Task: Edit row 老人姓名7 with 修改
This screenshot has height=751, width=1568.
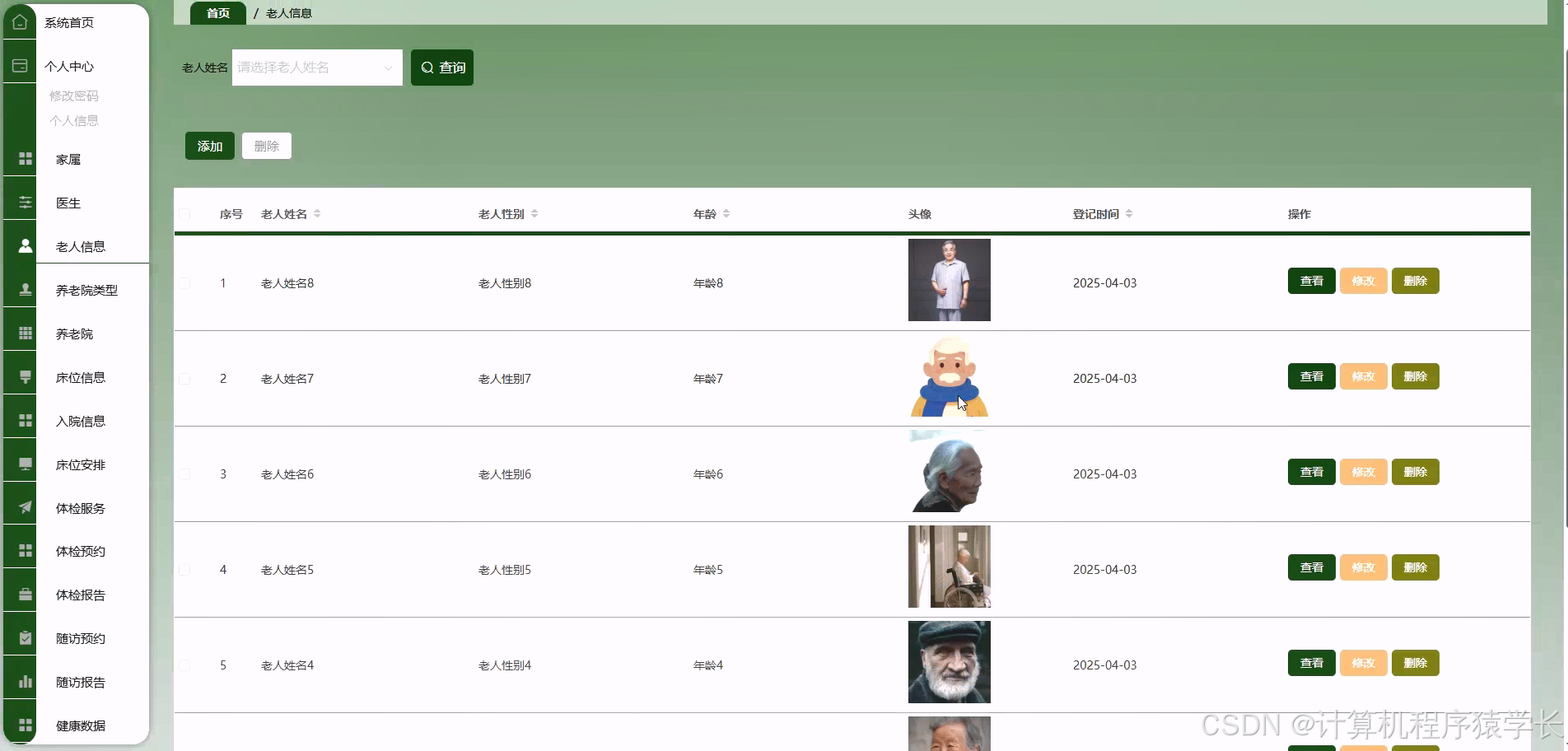Action: pos(1364,376)
